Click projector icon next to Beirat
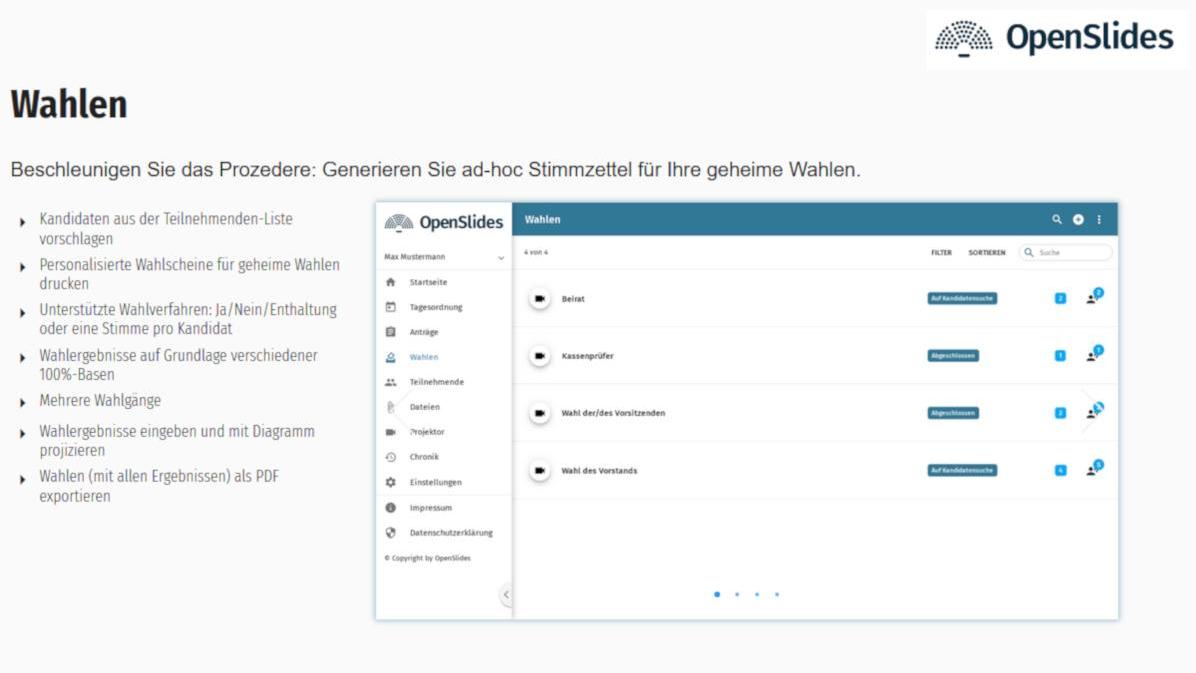 pos(540,299)
